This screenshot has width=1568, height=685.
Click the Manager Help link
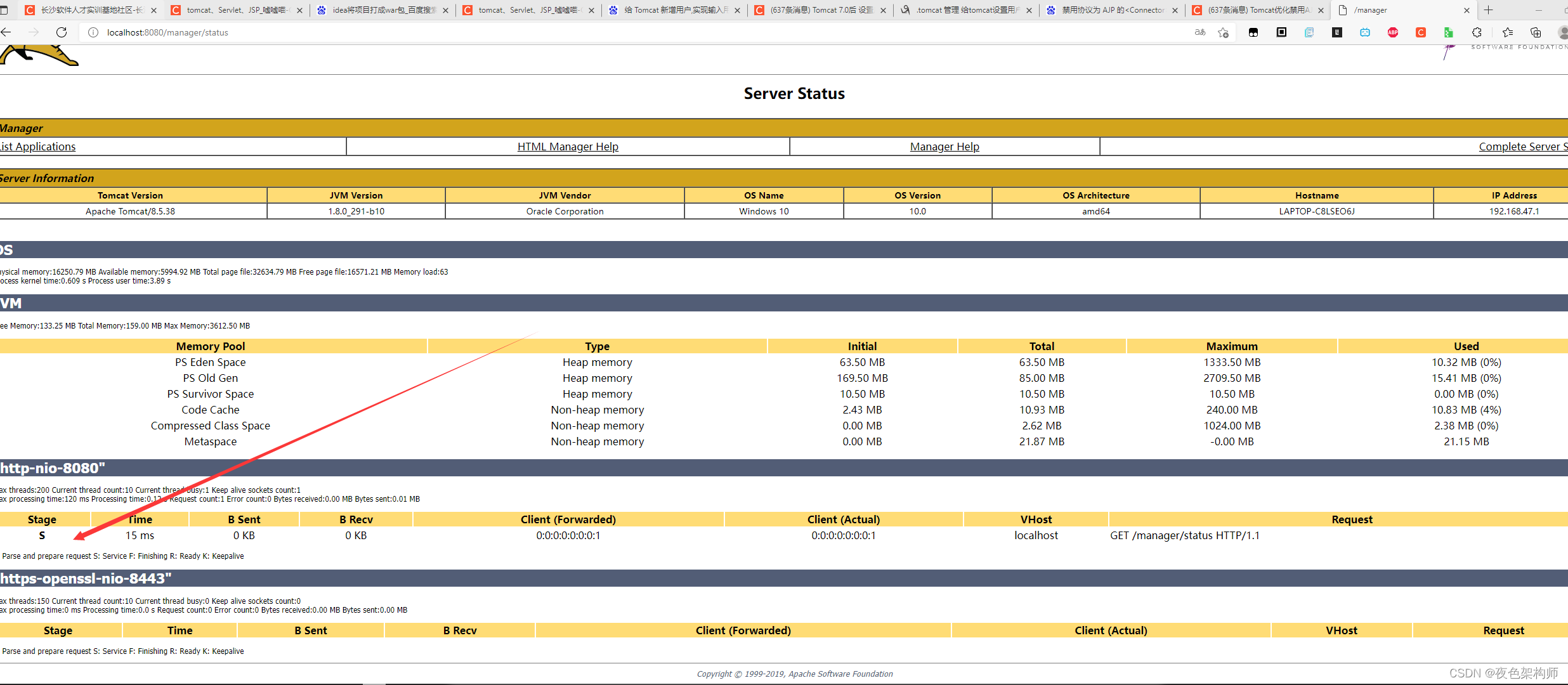(x=944, y=147)
